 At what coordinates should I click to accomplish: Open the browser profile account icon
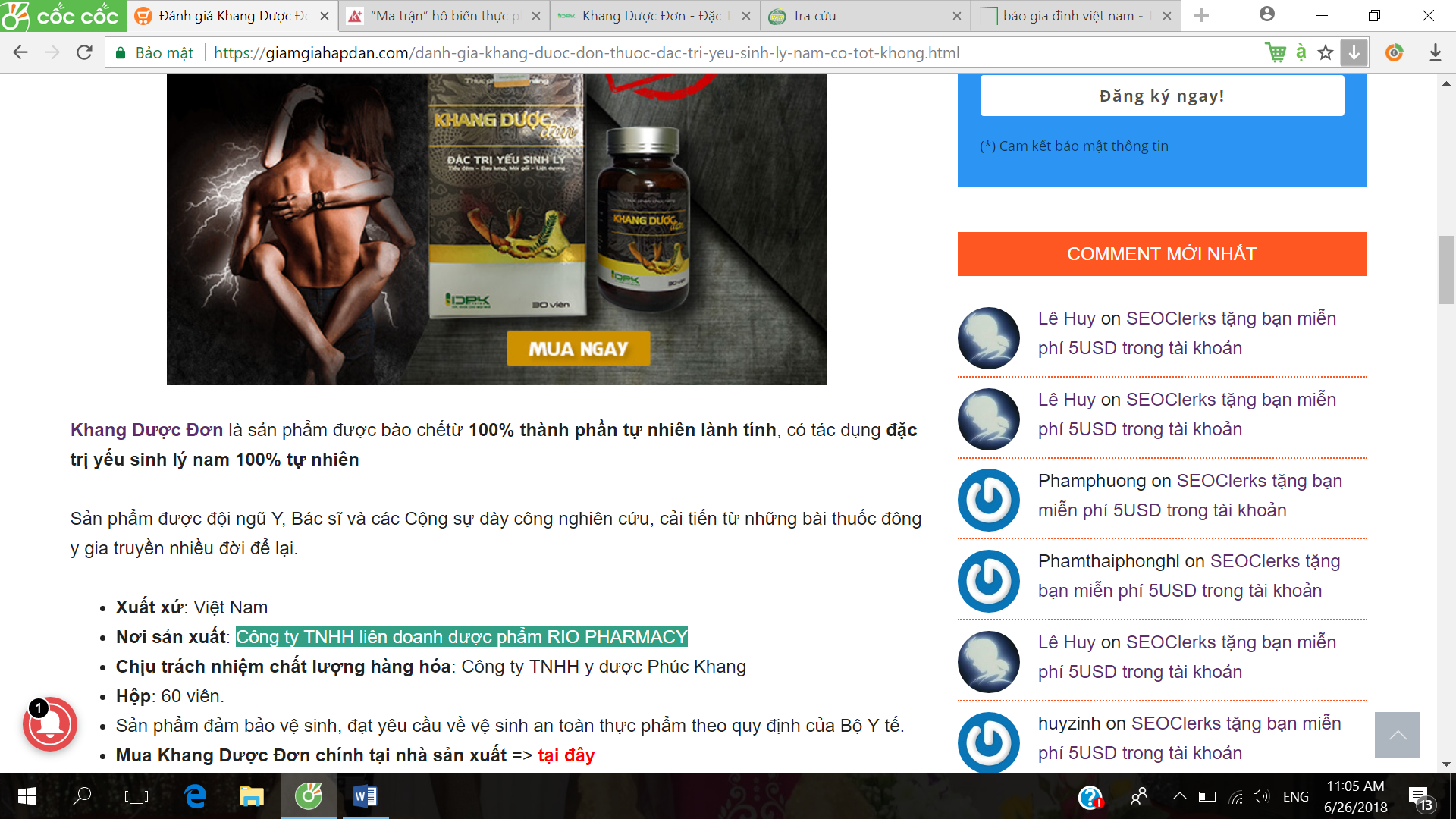pyautogui.click(x=1266, y=14)
